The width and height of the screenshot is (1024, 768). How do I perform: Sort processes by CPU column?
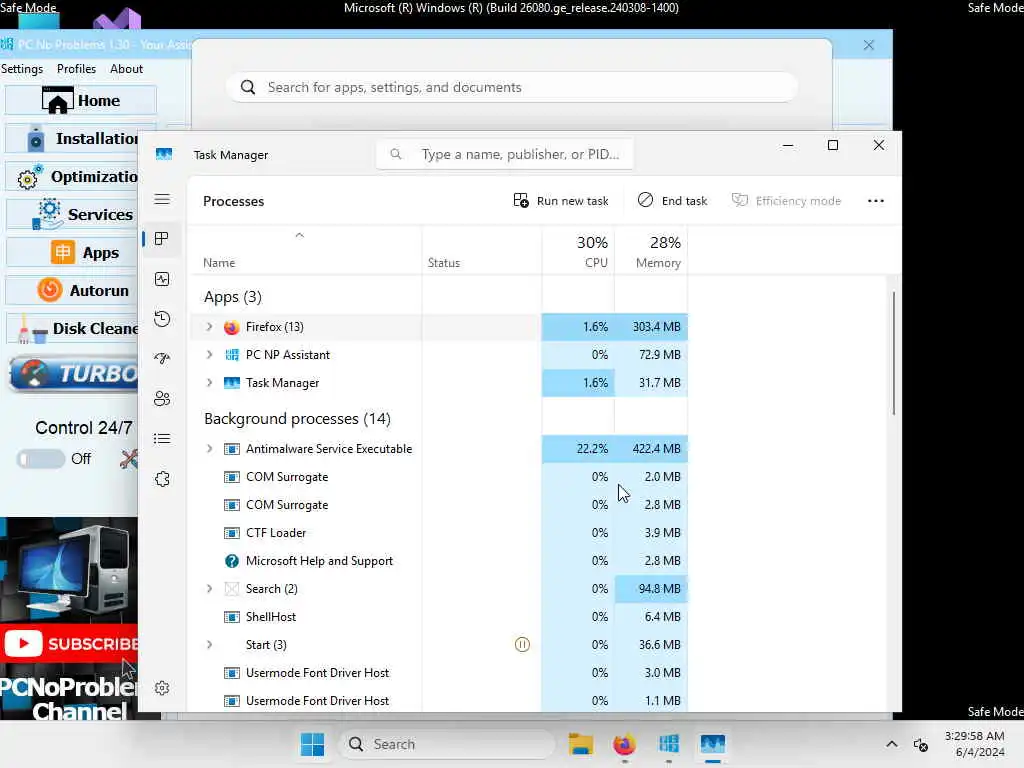579,251
